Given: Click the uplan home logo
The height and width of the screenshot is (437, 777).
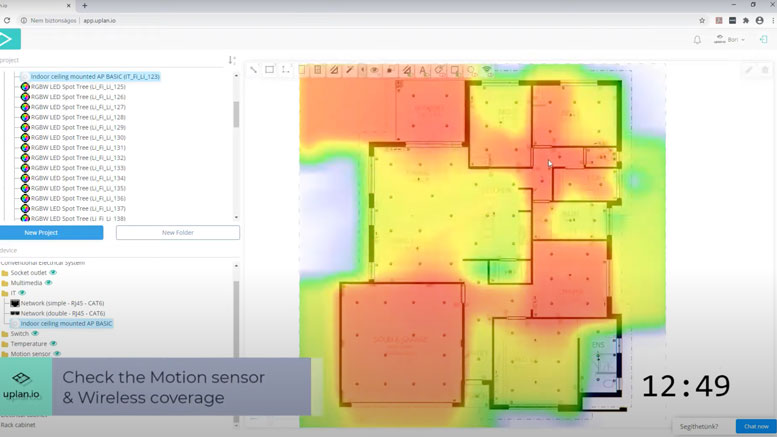Looking at the screenshot, I should pos(10,39).
